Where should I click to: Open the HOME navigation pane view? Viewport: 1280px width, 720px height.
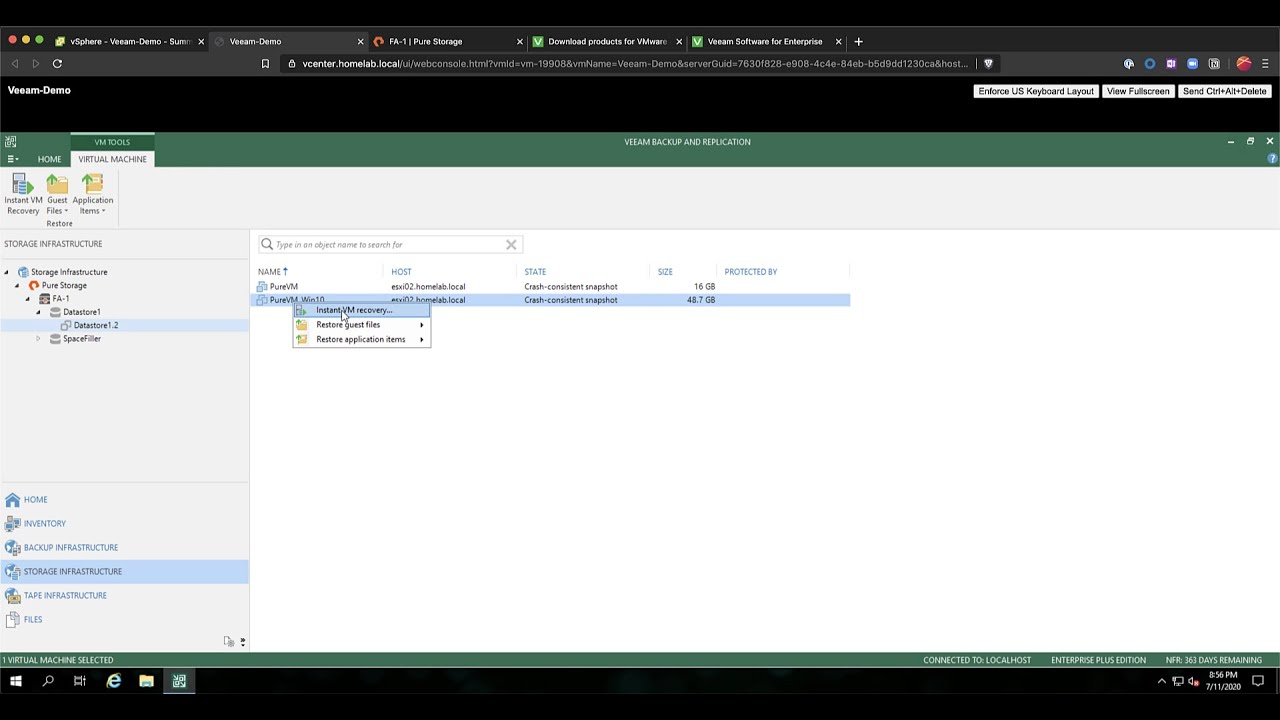pos(124,499)
